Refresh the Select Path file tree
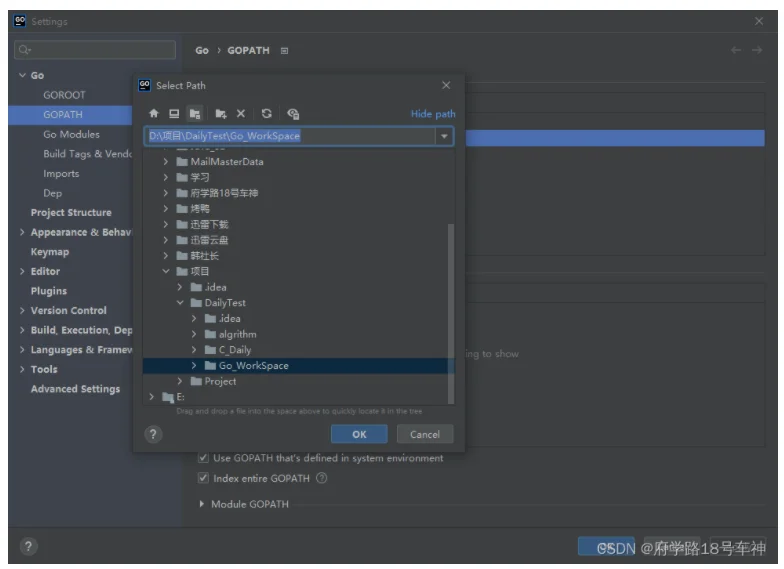 point(266,114)
